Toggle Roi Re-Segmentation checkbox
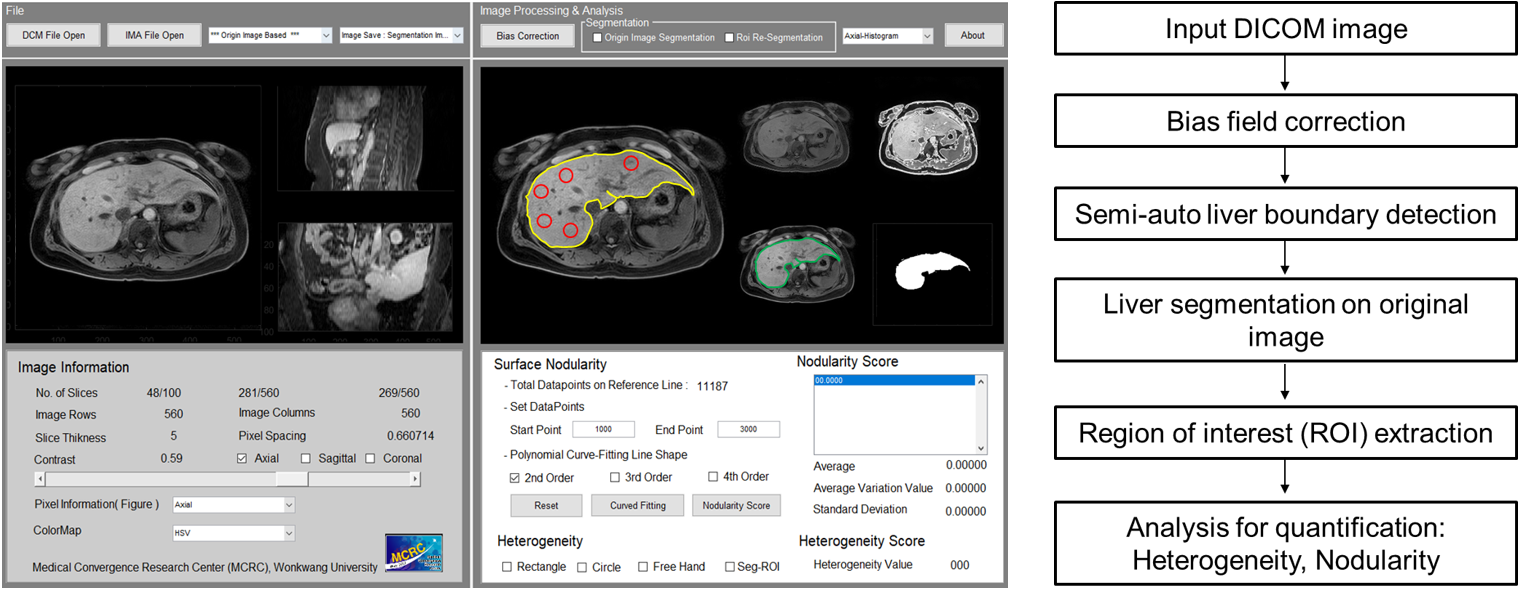1521x590 pixels. click(729, 38)
